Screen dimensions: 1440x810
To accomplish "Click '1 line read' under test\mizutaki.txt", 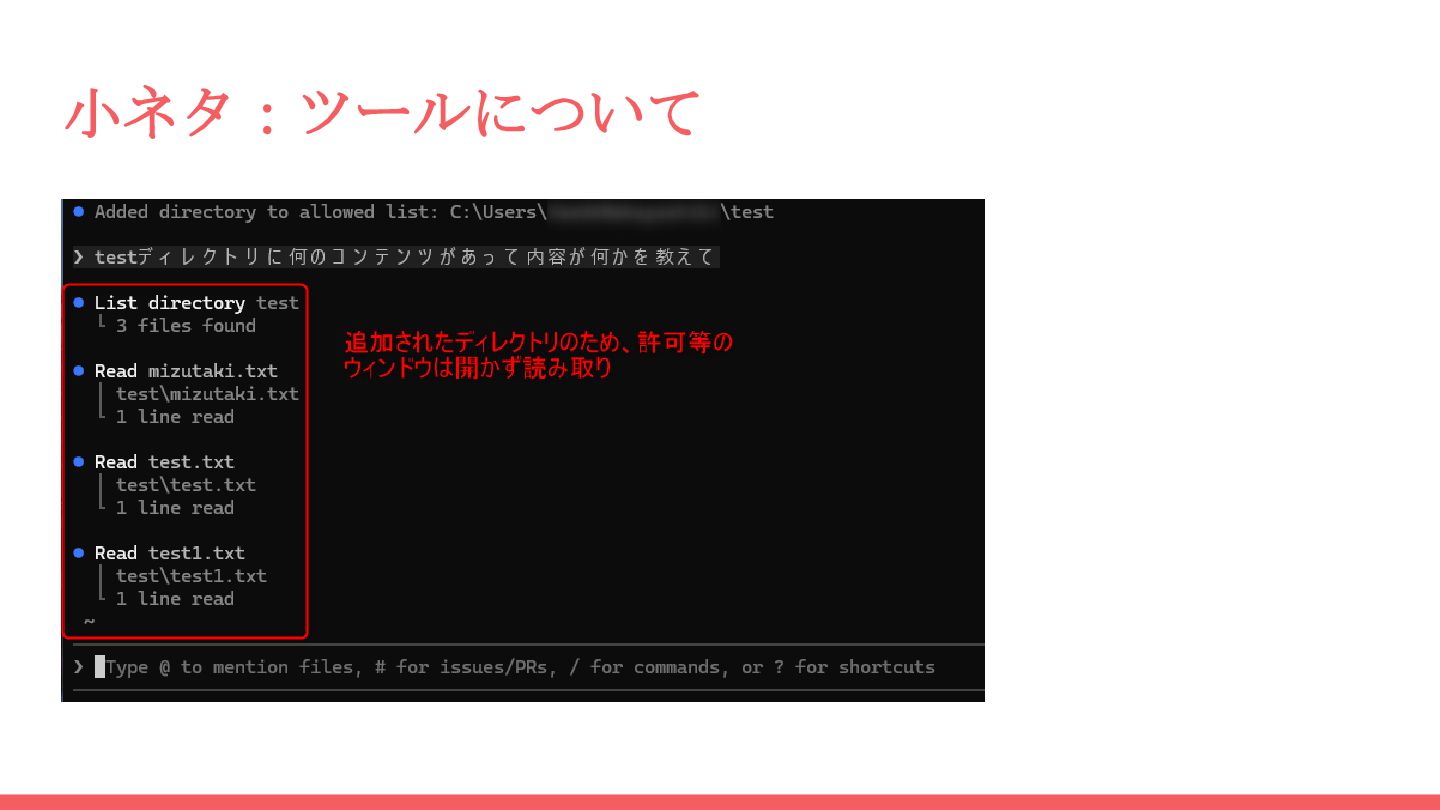I will click(x=175, y=417).
